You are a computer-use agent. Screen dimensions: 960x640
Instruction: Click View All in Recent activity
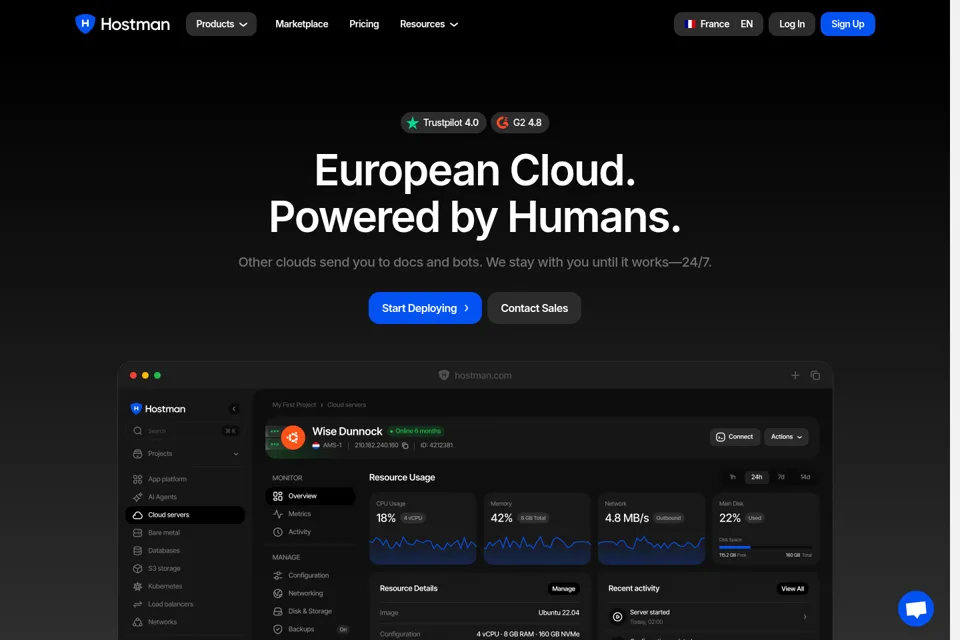pyautogui.click(x=792, y=589)
